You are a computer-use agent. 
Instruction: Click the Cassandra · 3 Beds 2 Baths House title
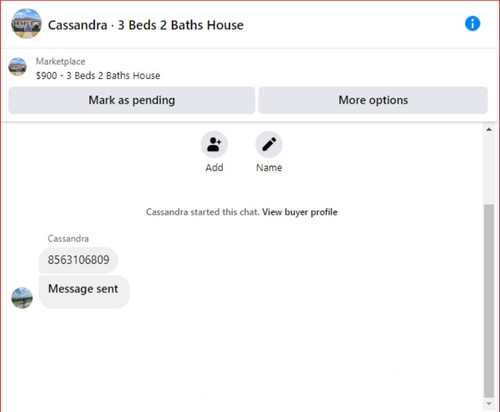click(x=146, y=25)
